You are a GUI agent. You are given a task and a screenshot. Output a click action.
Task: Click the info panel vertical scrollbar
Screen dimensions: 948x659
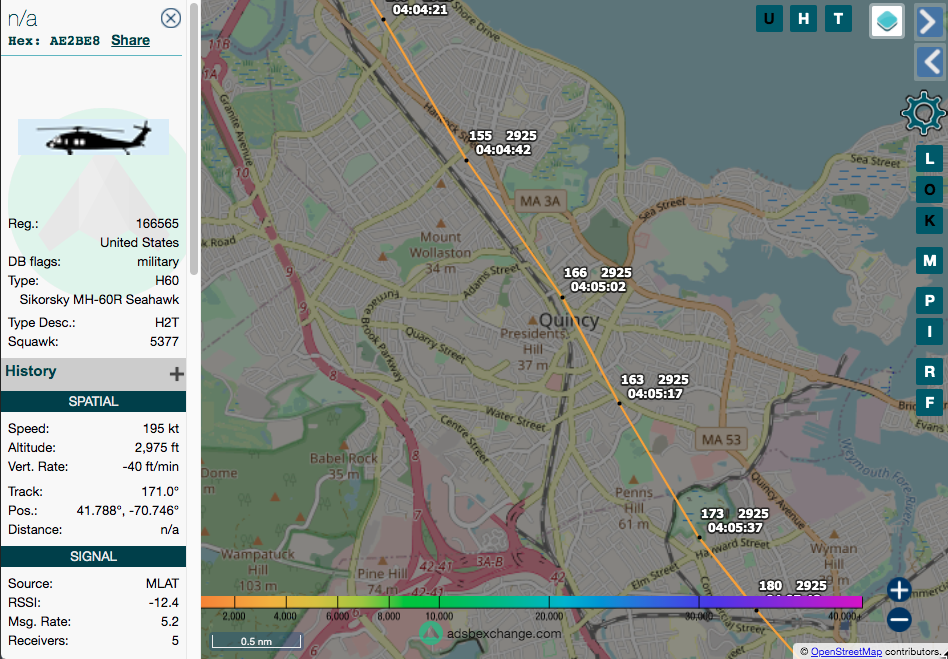tap(194, 139)
